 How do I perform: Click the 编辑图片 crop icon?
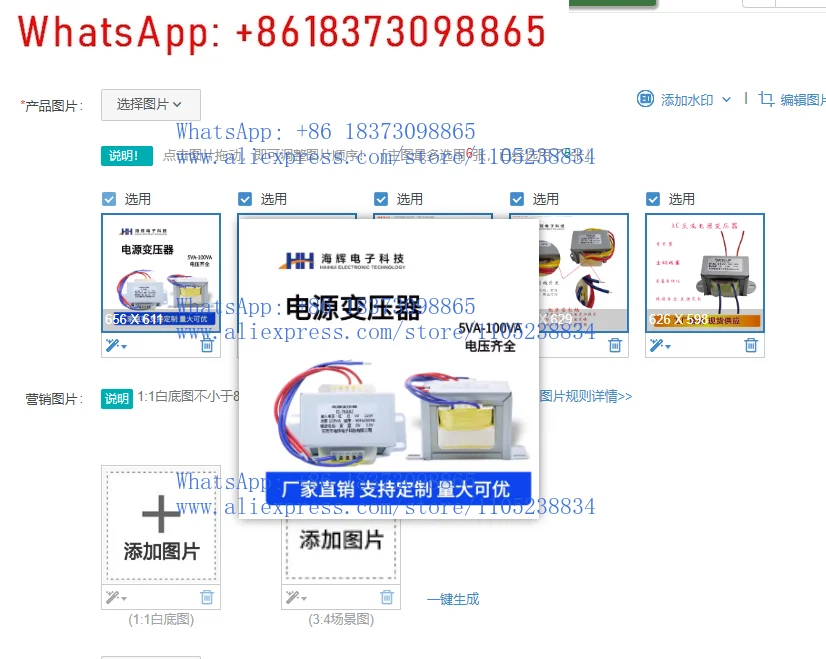(766, 99)
